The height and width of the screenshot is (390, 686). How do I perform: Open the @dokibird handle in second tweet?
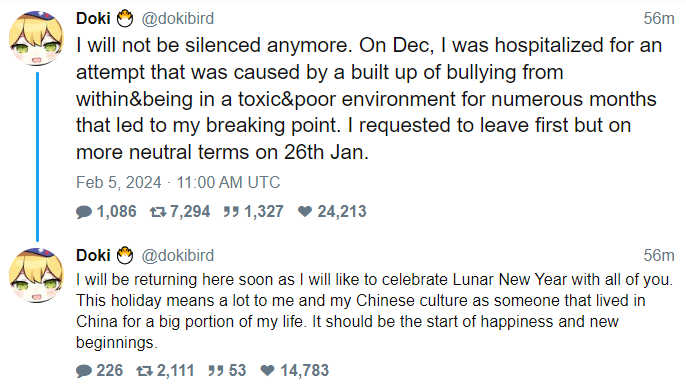(x=178, y=255)
